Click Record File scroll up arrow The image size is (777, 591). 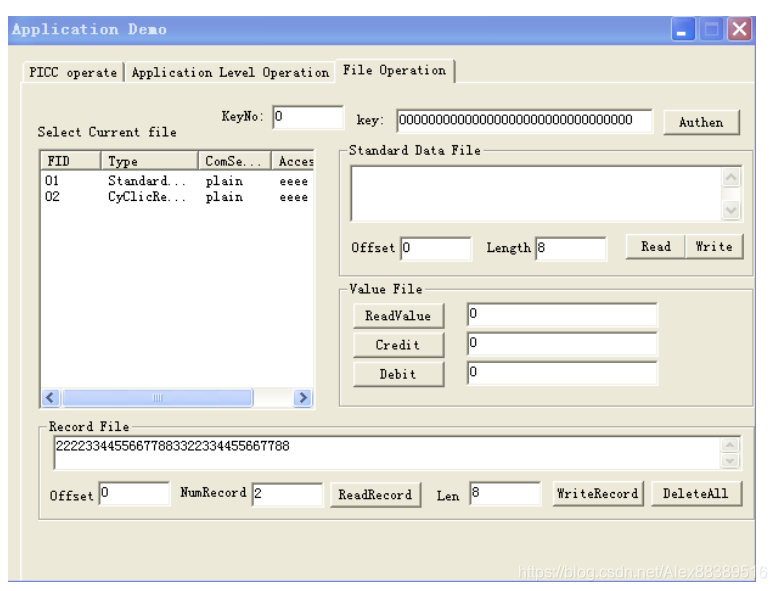pos(730,445)
